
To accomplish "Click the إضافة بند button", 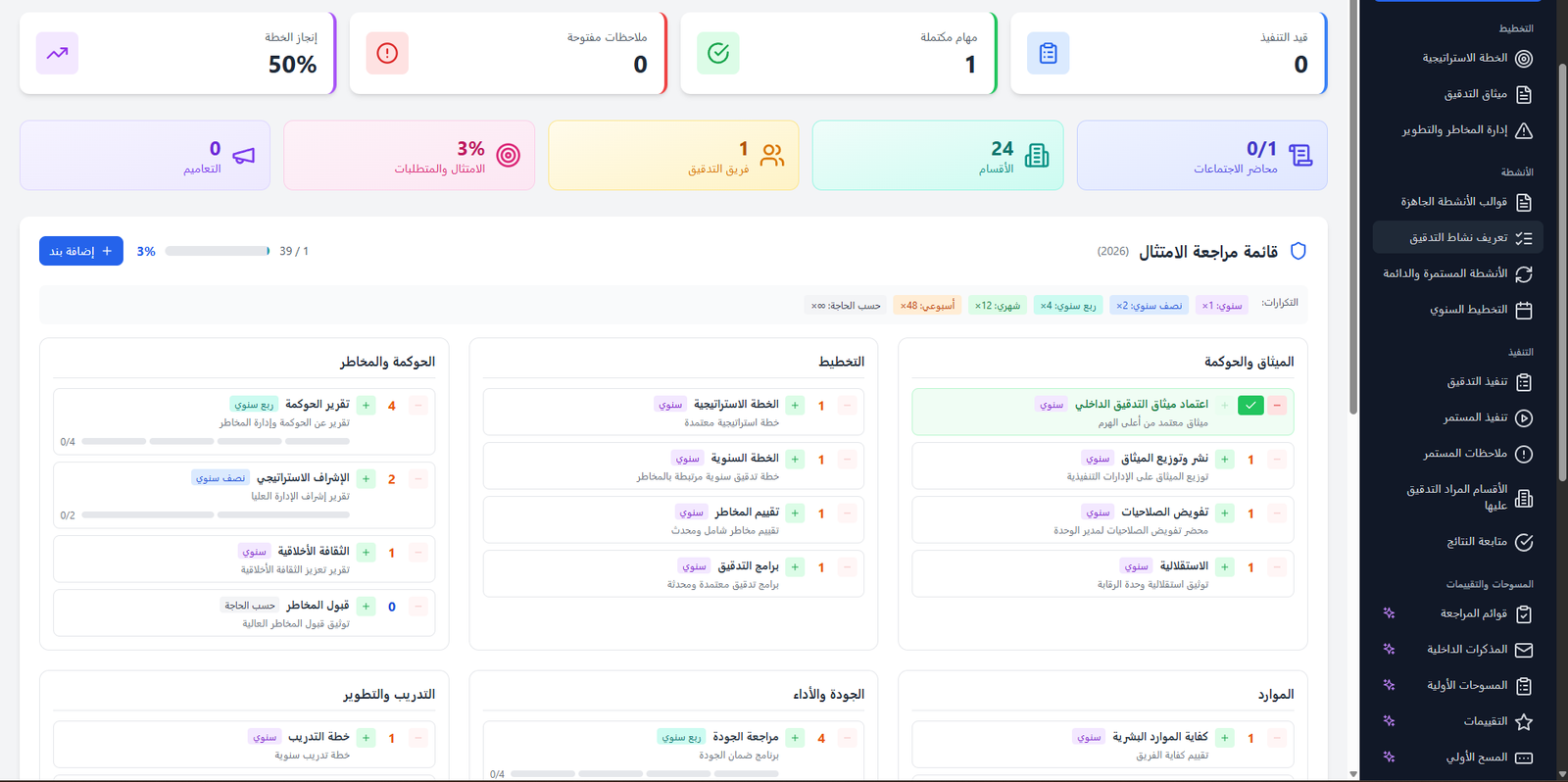I will [x=81, y=251].
